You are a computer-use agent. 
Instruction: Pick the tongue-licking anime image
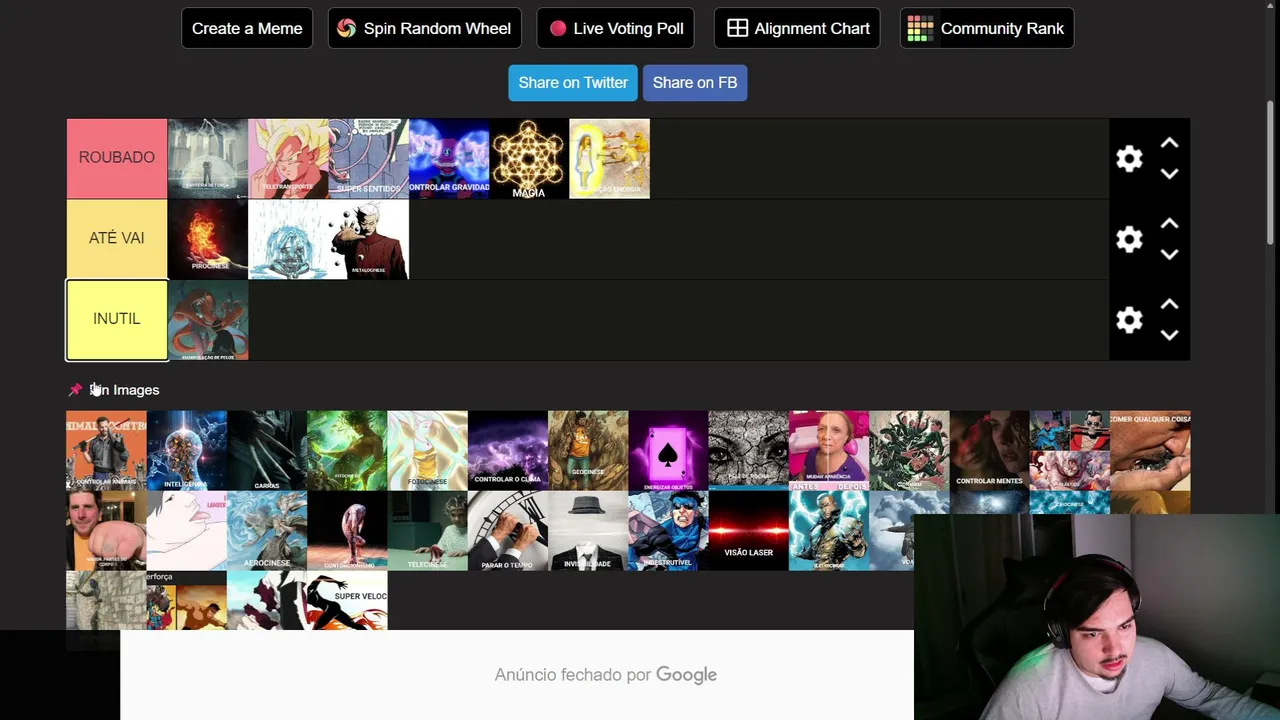(187, 531)
